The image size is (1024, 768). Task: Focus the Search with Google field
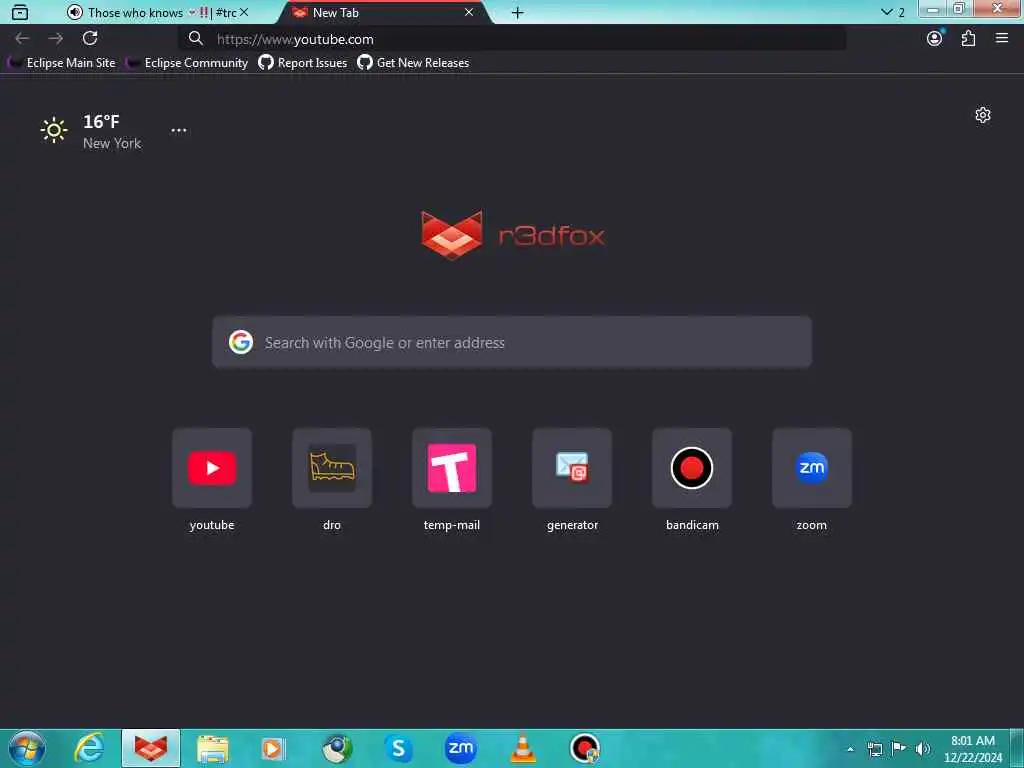tap(512, 342)
